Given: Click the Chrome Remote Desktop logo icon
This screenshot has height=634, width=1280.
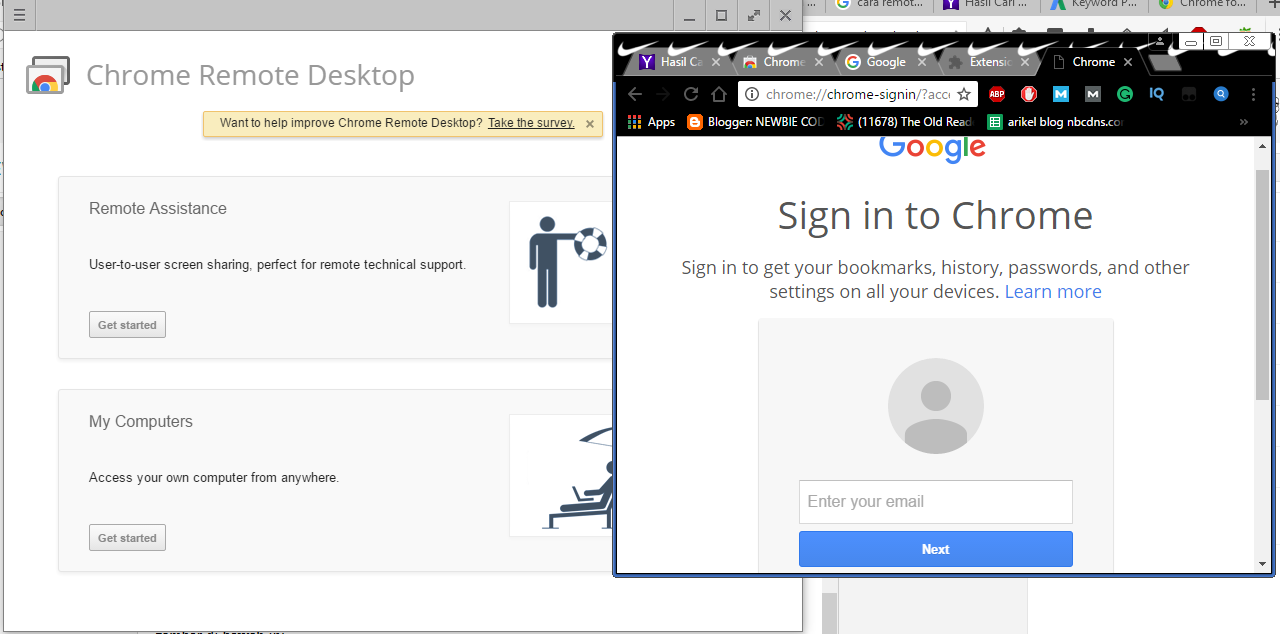Looking at the screenshot, I should 47,75.
